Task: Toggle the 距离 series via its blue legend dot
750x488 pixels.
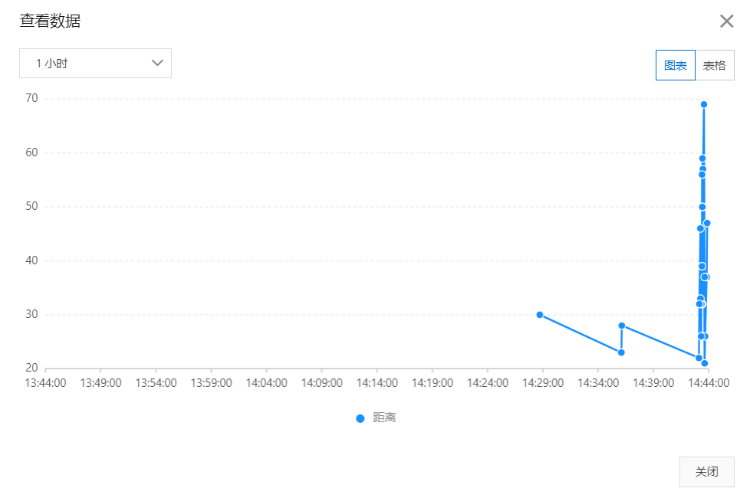Action: (360, 418)
